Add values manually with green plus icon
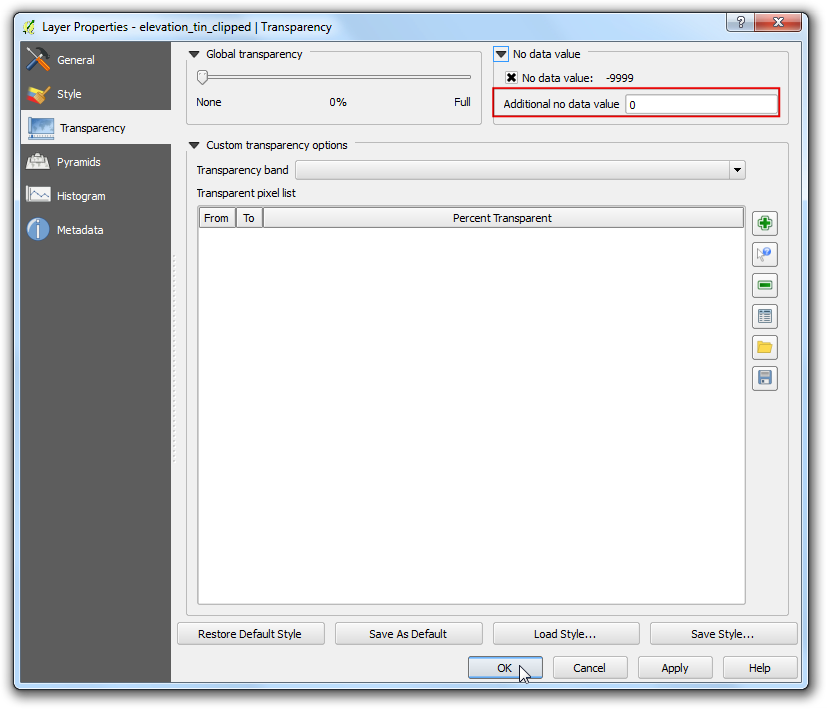The image size is (827, 709). 765,223
